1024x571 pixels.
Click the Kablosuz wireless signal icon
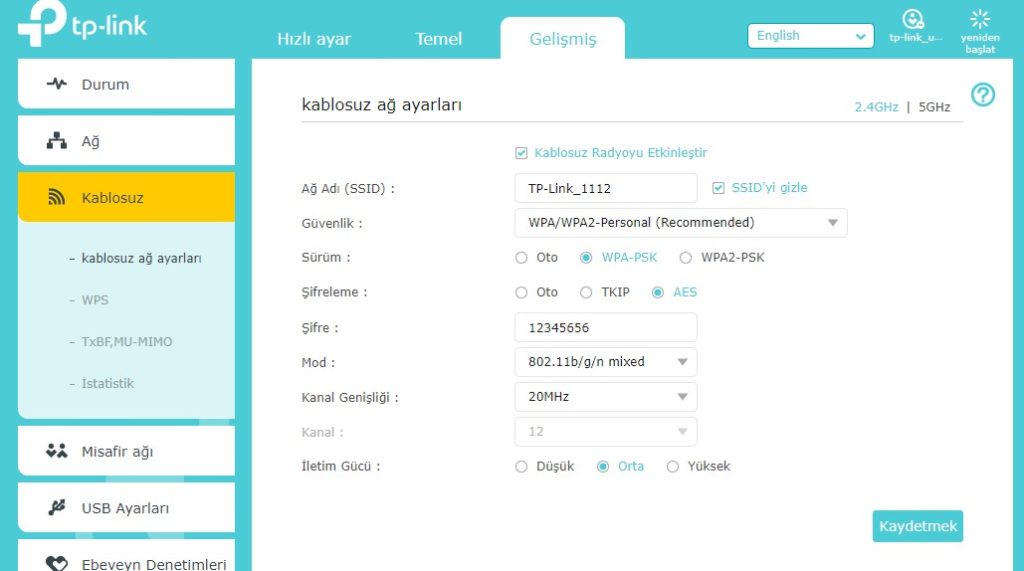point(57,197)
